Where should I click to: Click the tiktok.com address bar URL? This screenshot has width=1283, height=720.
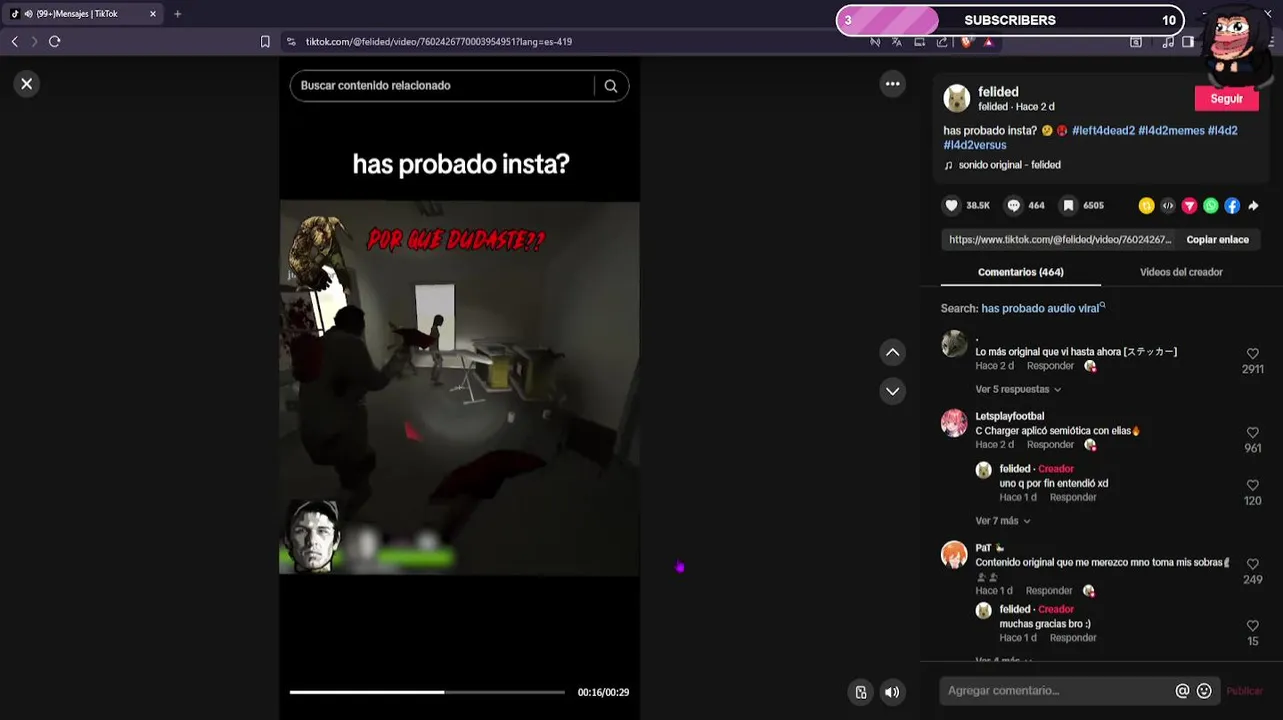coord(439,42)
